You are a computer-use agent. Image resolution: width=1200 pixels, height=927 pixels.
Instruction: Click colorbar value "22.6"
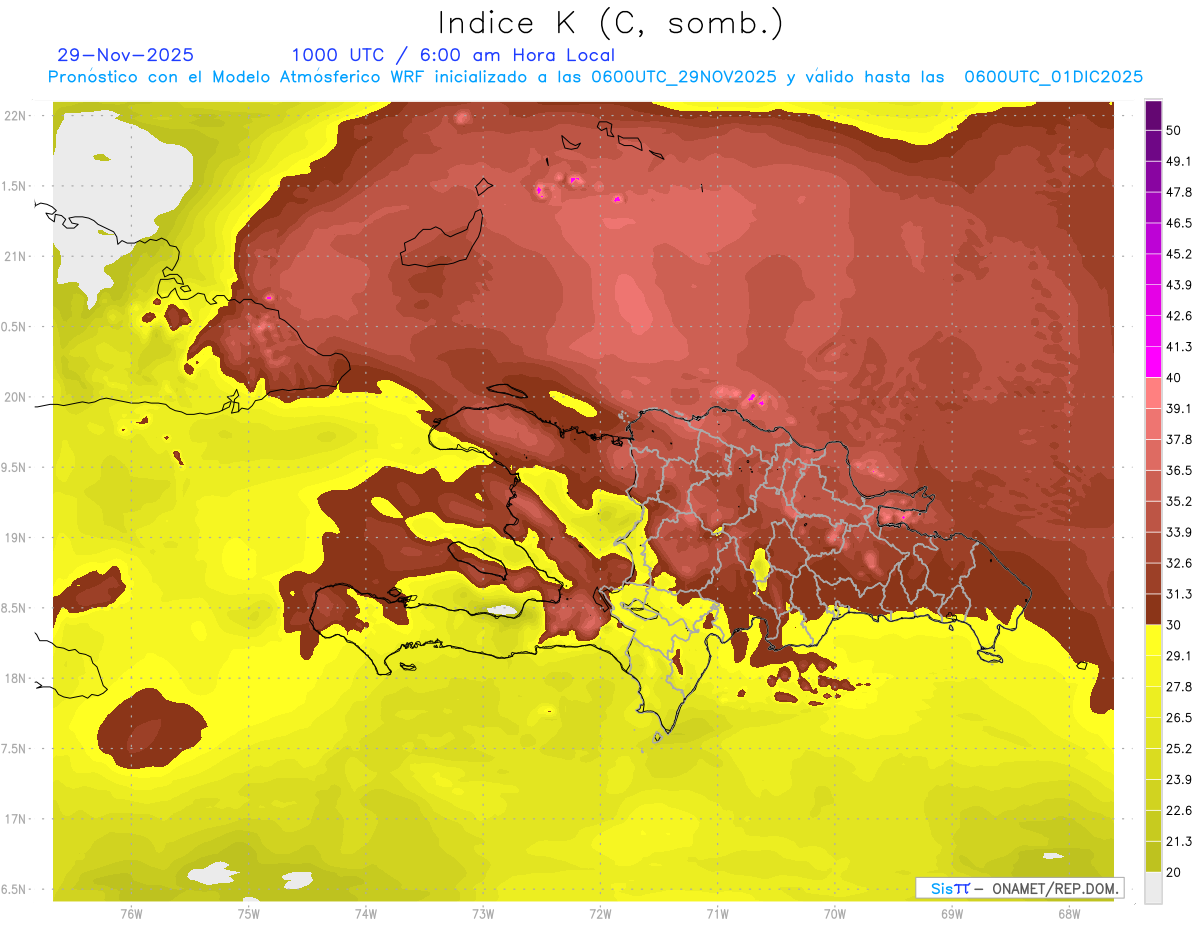(x=1179, y=811)
